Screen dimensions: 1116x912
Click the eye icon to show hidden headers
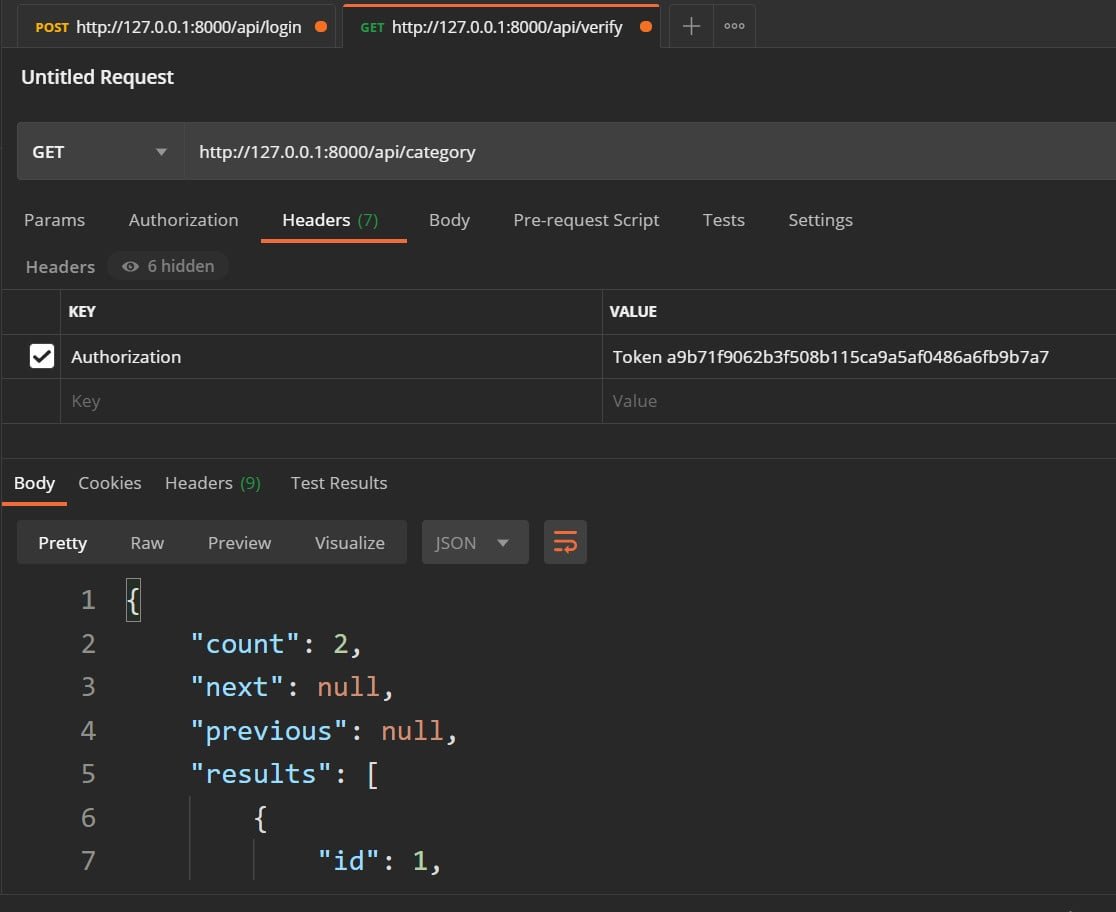(130, 266)
